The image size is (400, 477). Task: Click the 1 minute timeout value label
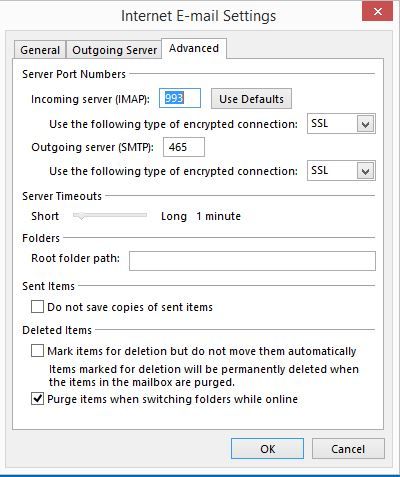point(218,216)
